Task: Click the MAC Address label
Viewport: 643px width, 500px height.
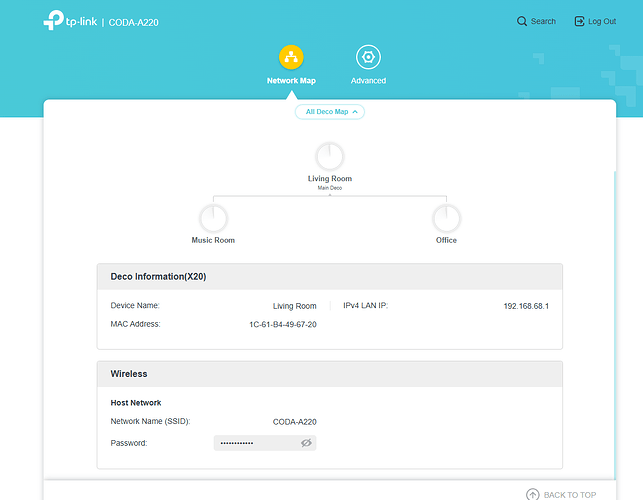Action: click(135, 324)
